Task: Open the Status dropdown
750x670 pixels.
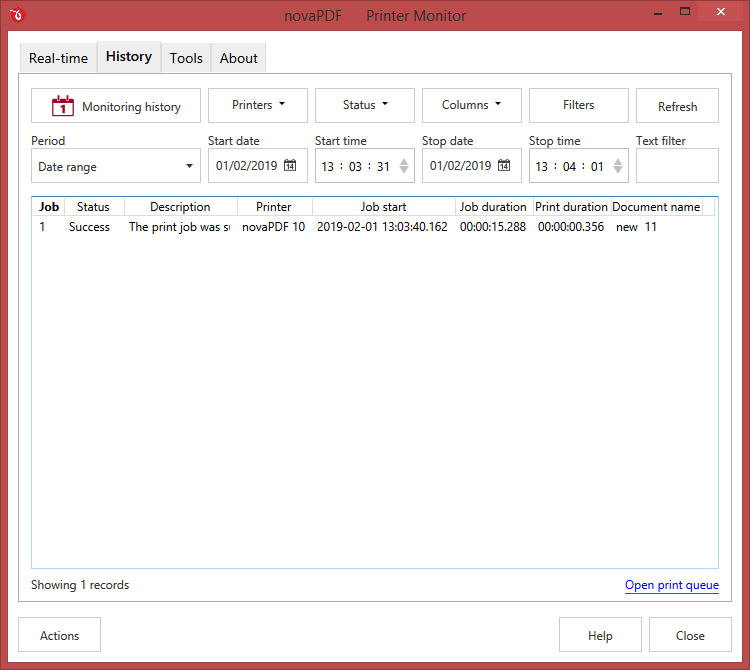Action: [365, 105]
